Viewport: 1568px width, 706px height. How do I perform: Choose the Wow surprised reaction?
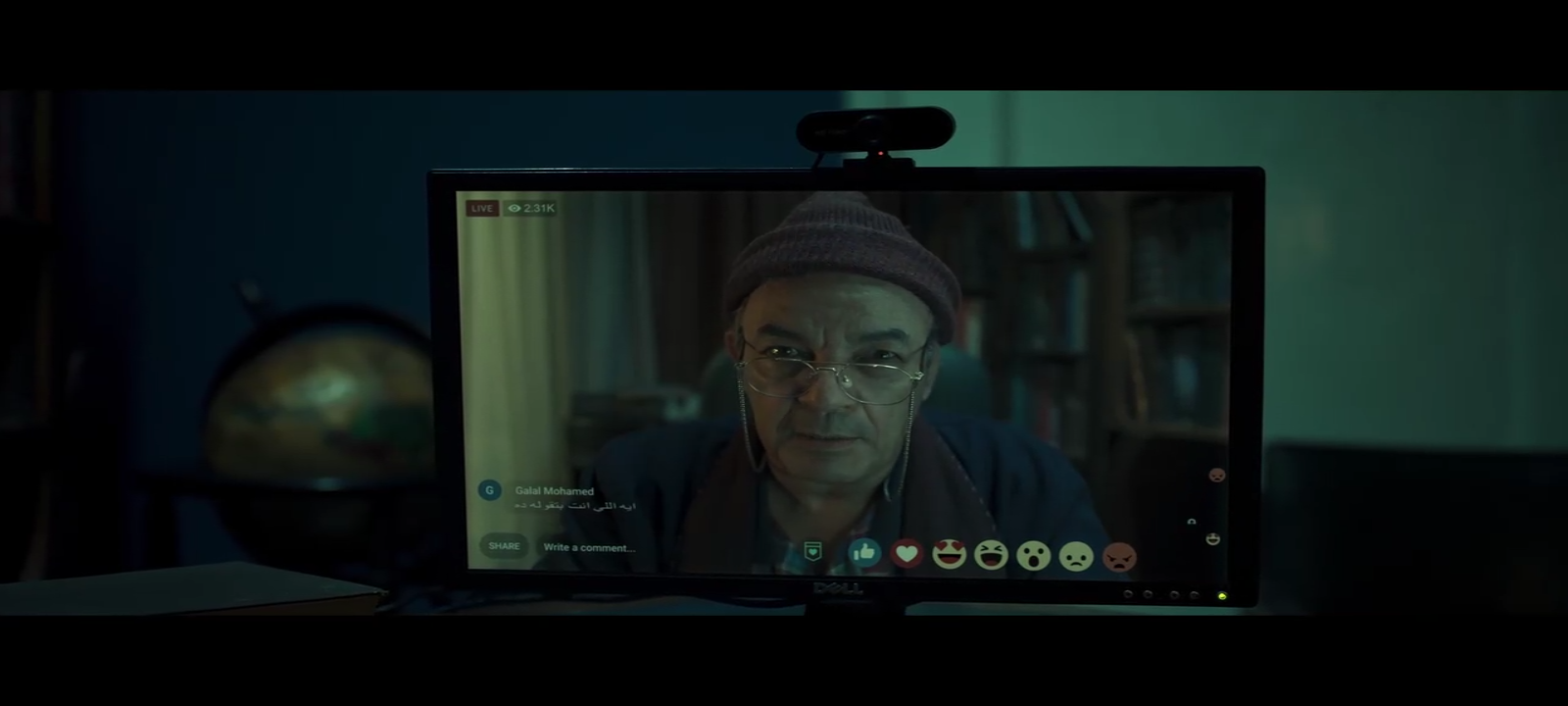coord(1033,556)
